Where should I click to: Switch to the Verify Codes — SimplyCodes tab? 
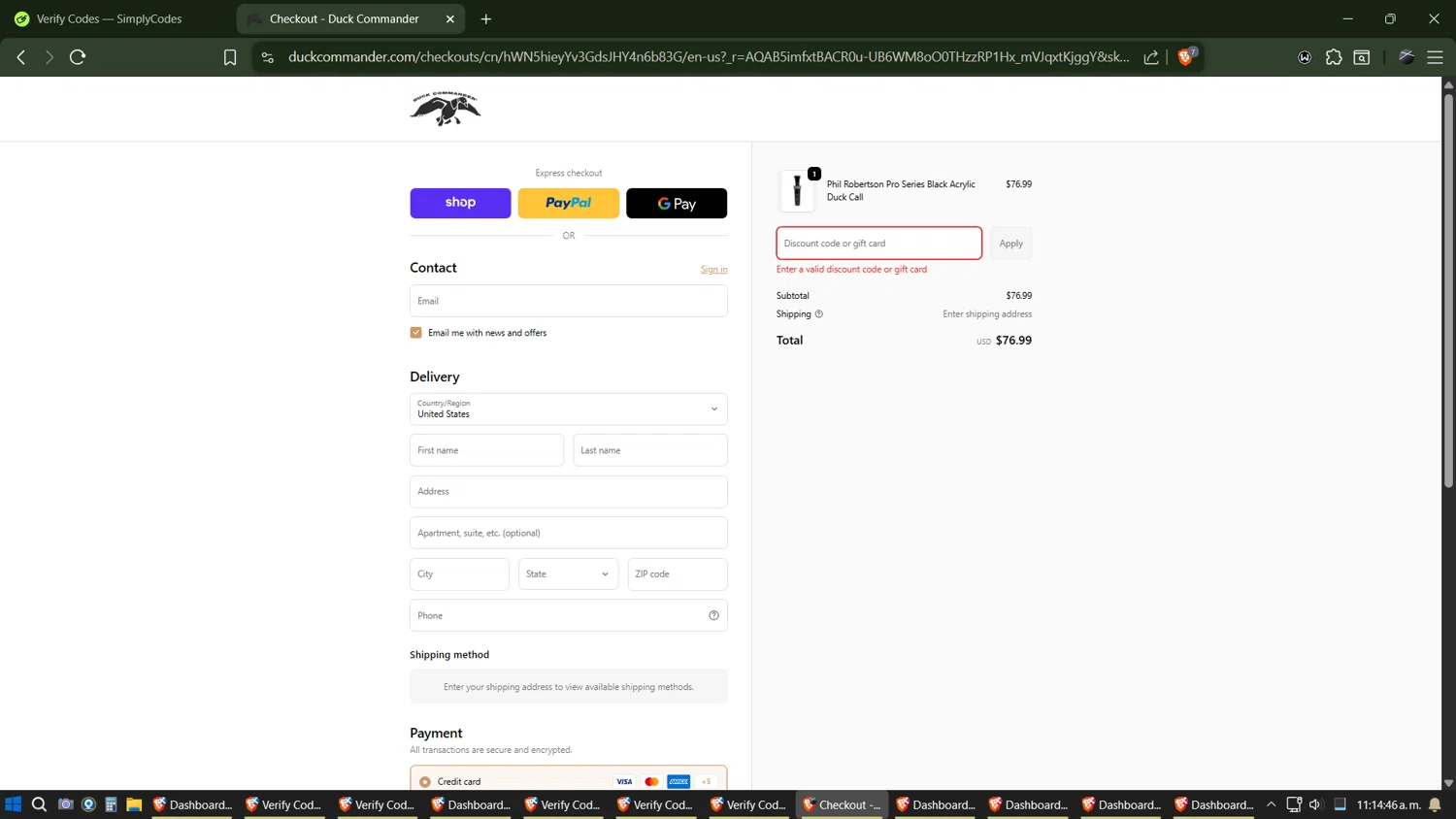pyautogui.click(x=109, y=18)
